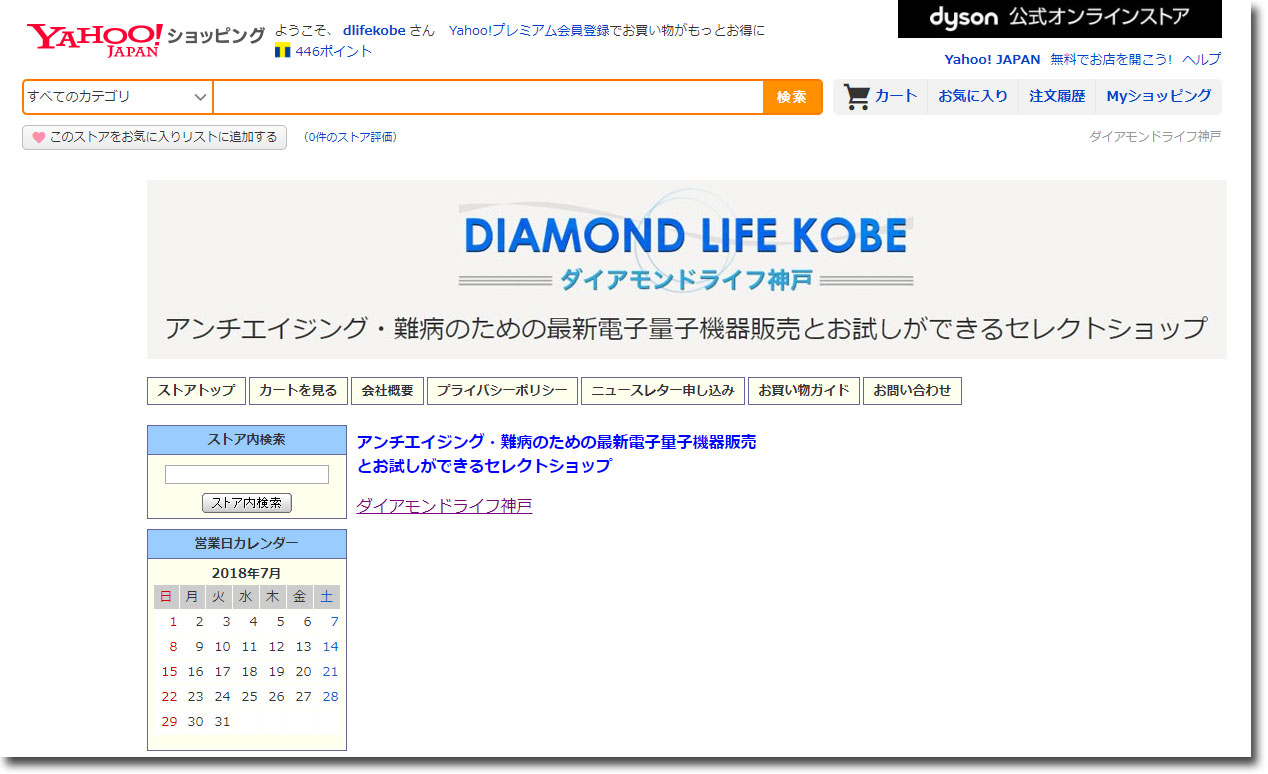Open the underlined ダイアモンドライフ神戸 link
The image size is (1268, 774).
point(444,506)
